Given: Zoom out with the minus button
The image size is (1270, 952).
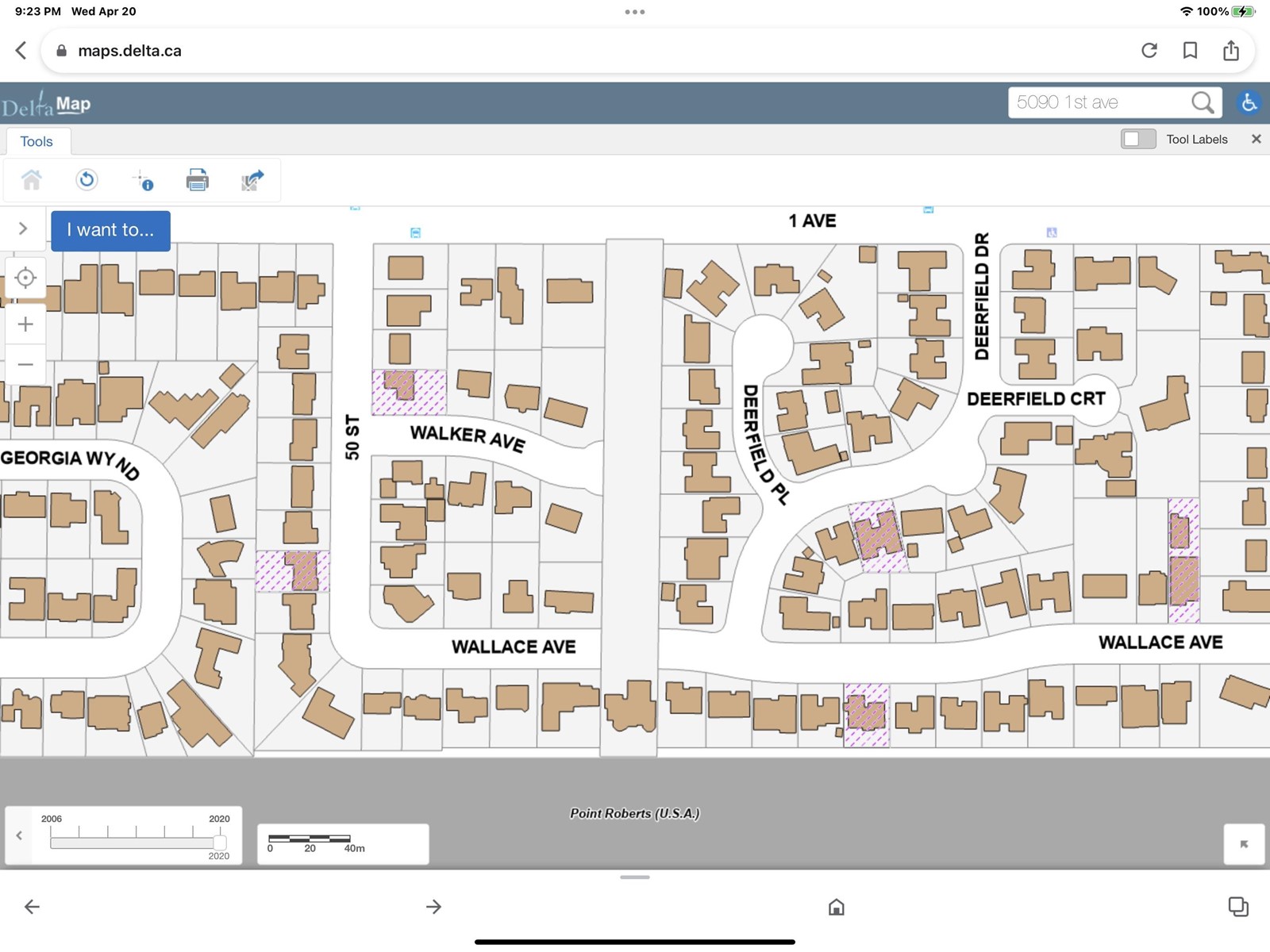Looking at the screenshot, I should click(x=25, y=365).
